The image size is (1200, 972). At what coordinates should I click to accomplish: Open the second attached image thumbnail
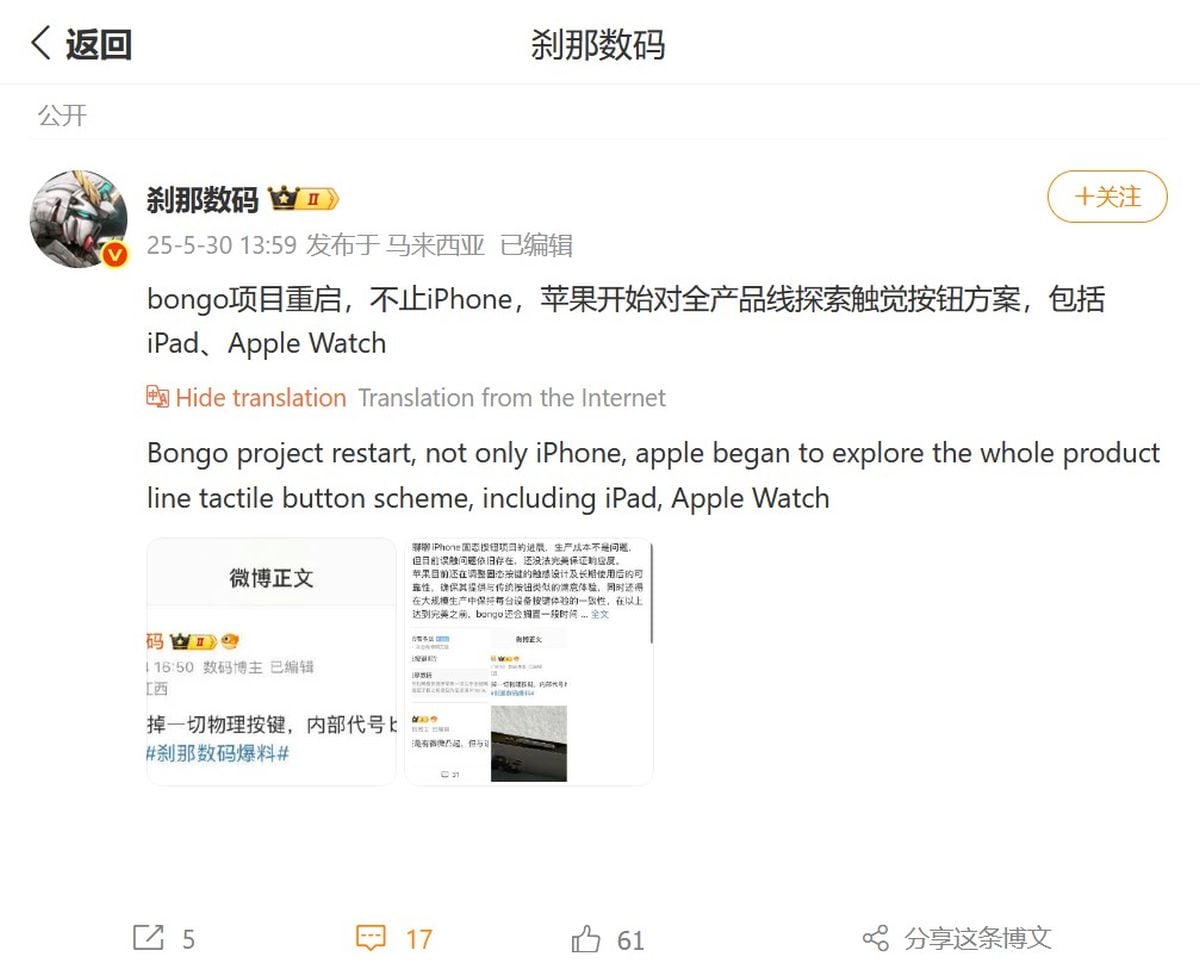(529, 661)
